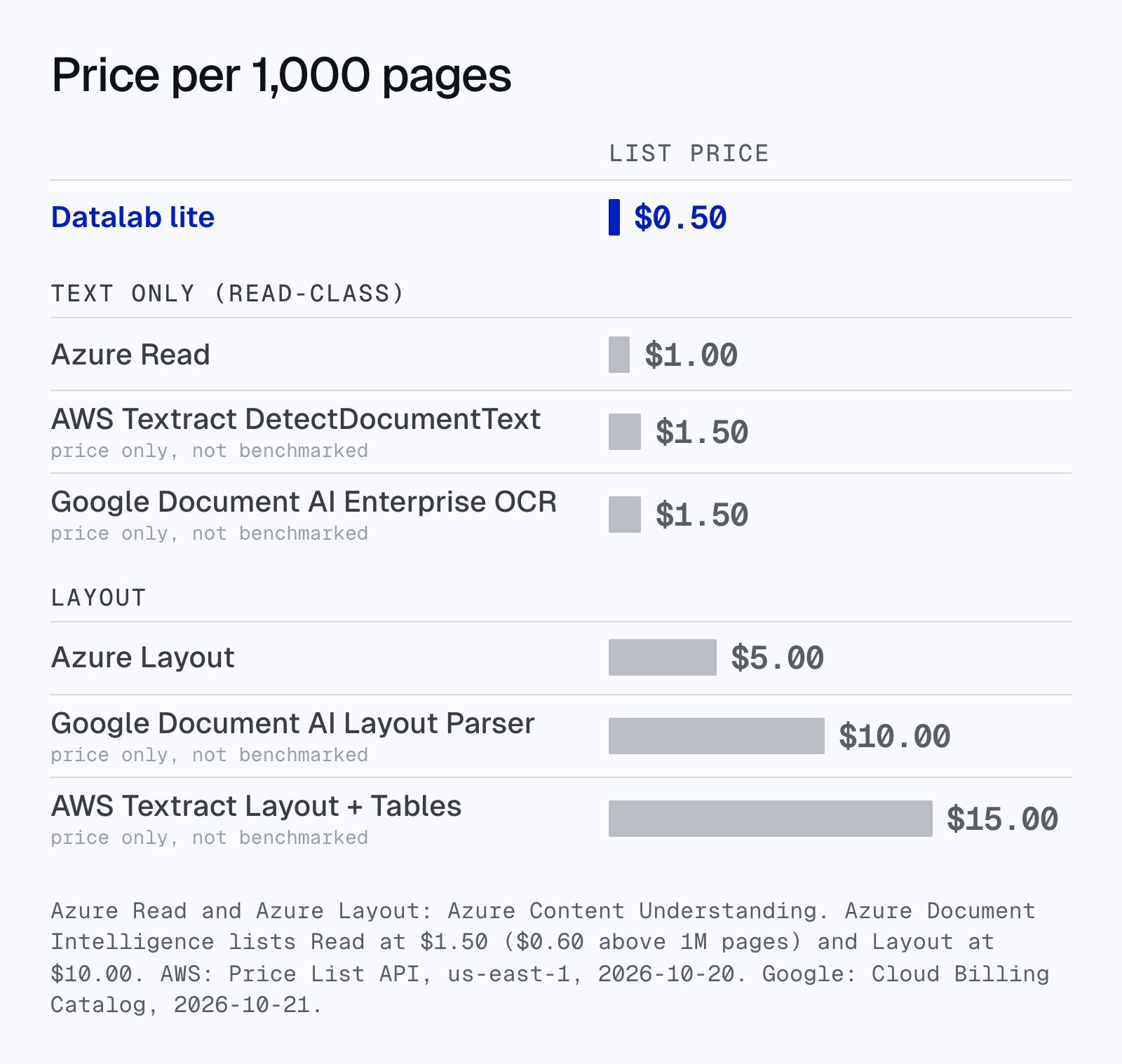Click the gray bar beside $1.00
Screen dimensions: 1122x1064
click(619, 355)
